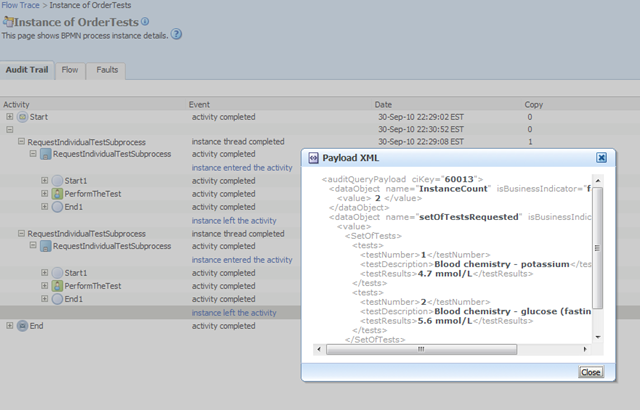Expand the bottom End activity row

click(x=9, y=326)
